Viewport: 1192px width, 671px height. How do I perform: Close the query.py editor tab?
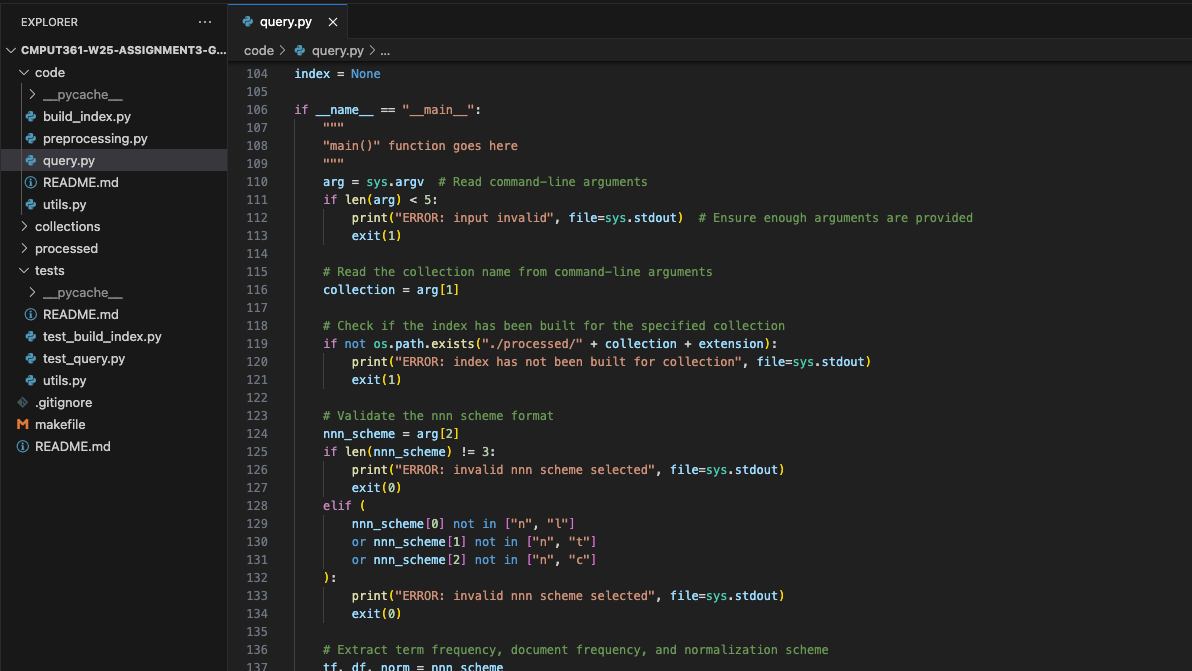pyautogui.click(x=333, y=22)
